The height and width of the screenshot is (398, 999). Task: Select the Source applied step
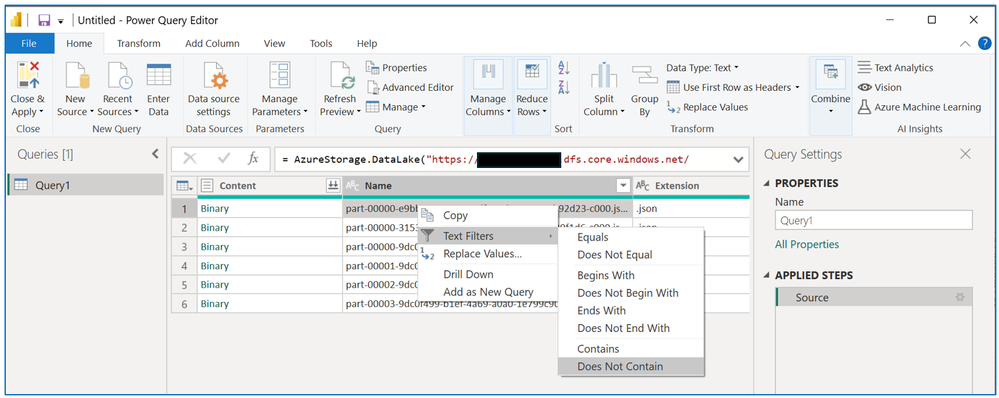[874, 297]
